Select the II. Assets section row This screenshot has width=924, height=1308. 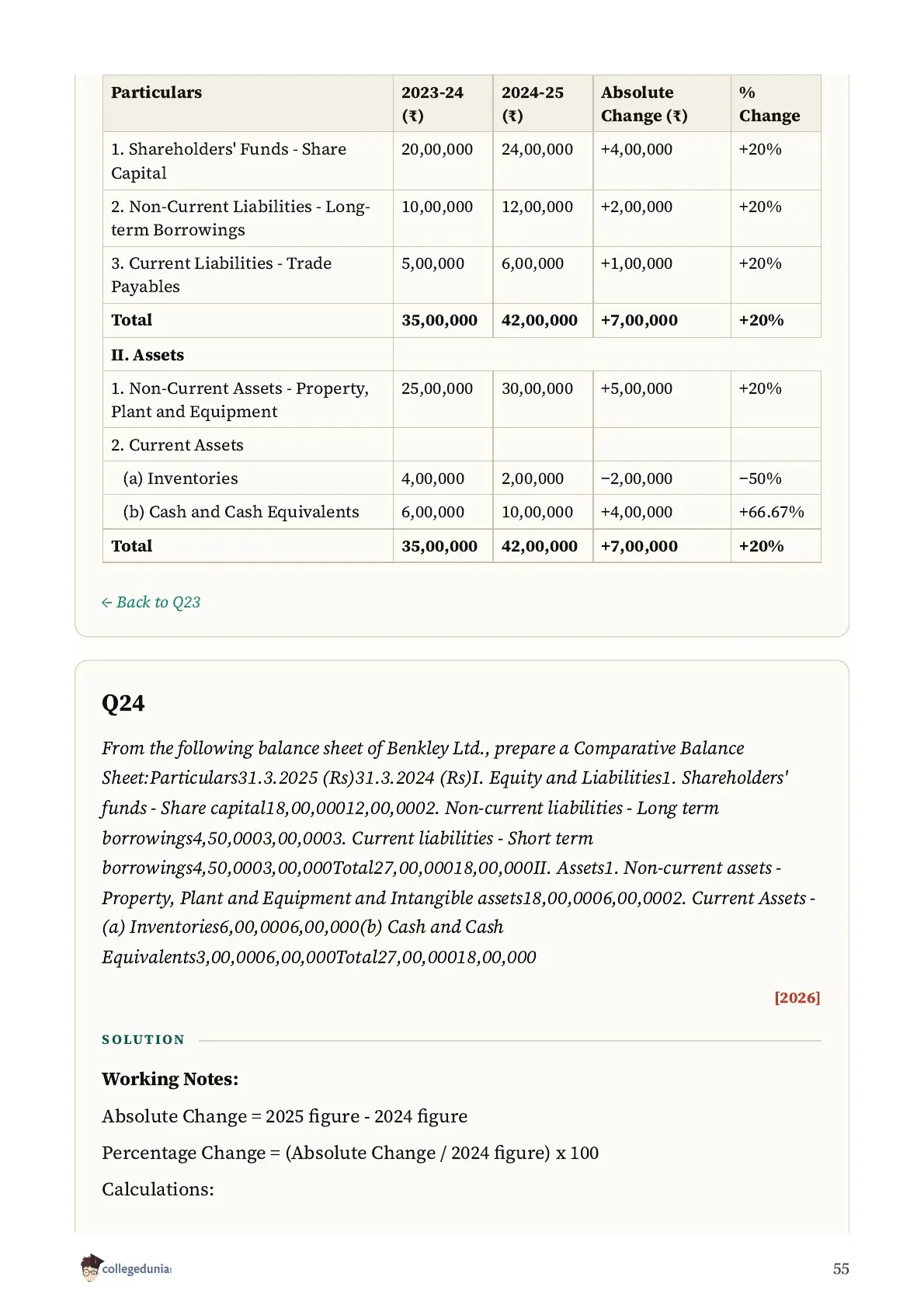(x=461, y=355)
